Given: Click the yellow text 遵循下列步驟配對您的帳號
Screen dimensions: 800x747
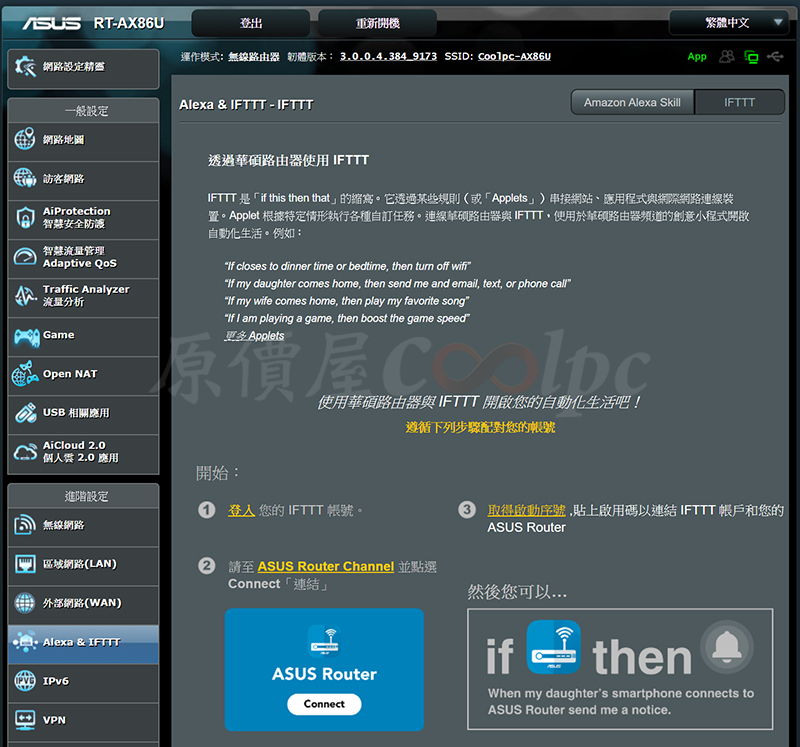Looking at the screenshot, I should (x=480, y=427).
